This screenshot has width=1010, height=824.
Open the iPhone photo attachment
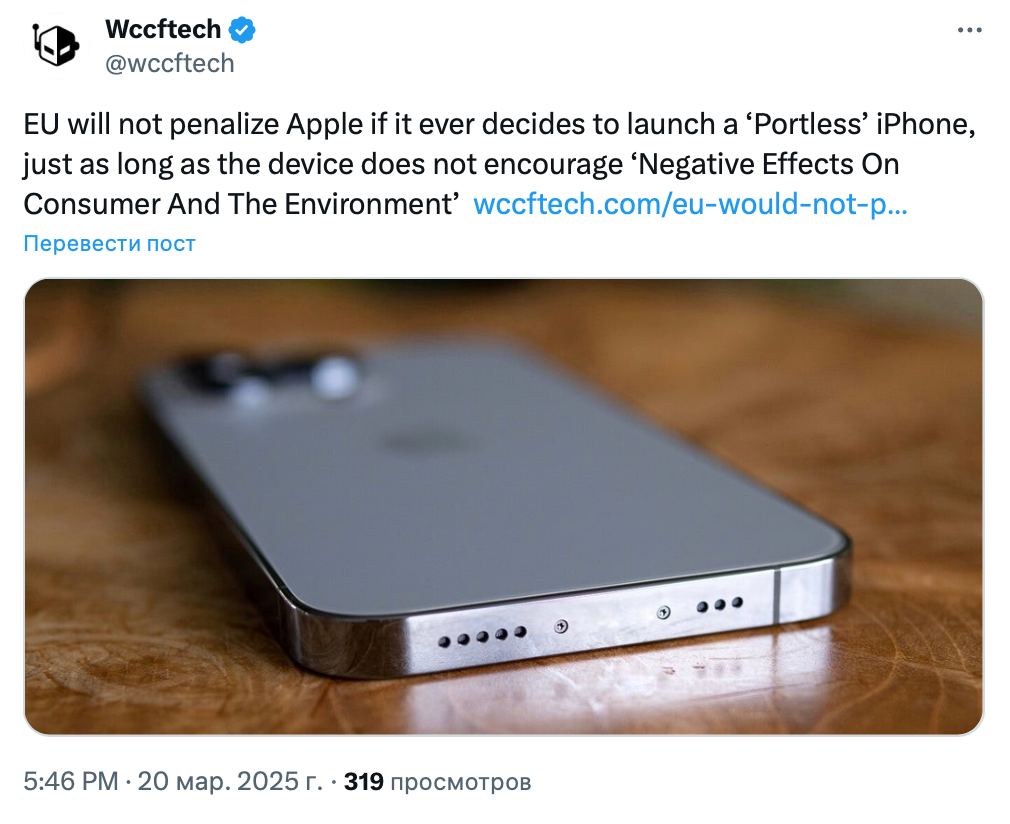tap(504, 506)
